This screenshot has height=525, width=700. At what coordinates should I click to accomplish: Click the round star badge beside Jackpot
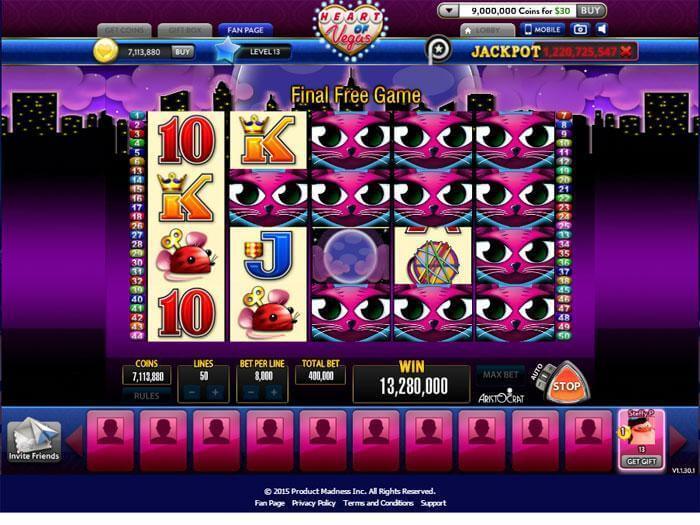click(439, 49)
